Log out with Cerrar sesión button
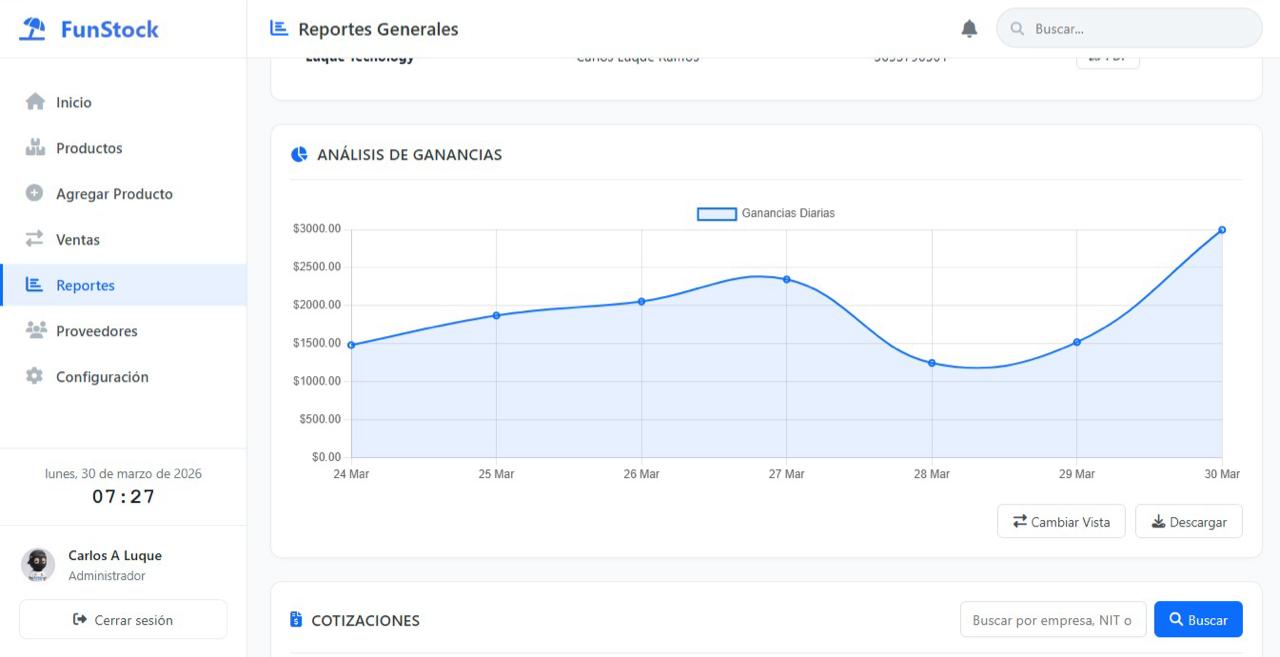The height and width of the screenshot is (657, 1280). click(123, 620)
